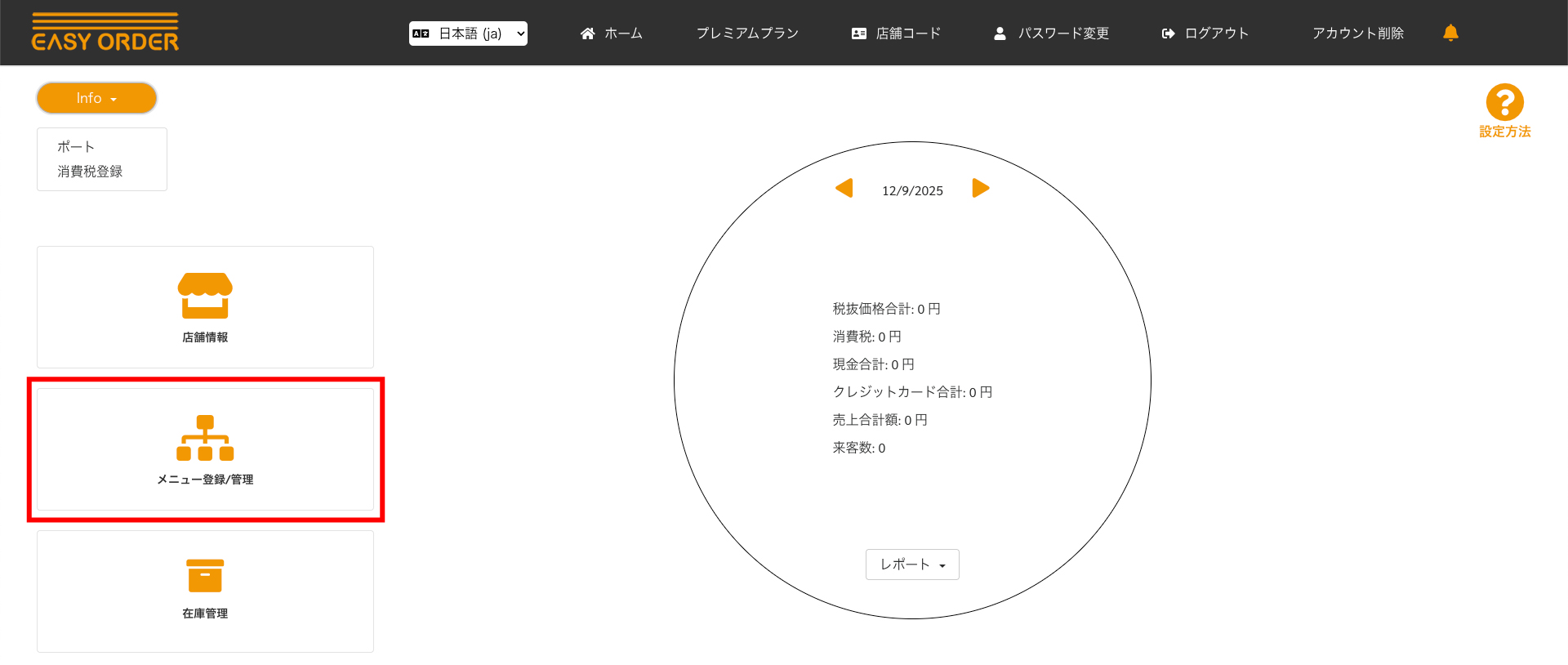Open パスワード変更 page
This screenshot has height=665, width=1568.
tap(1051, 33)
